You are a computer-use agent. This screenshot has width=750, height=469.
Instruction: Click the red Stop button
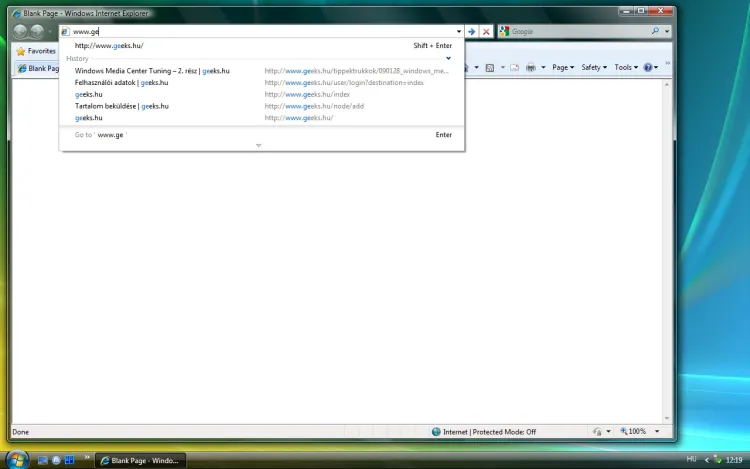(486, 32)
